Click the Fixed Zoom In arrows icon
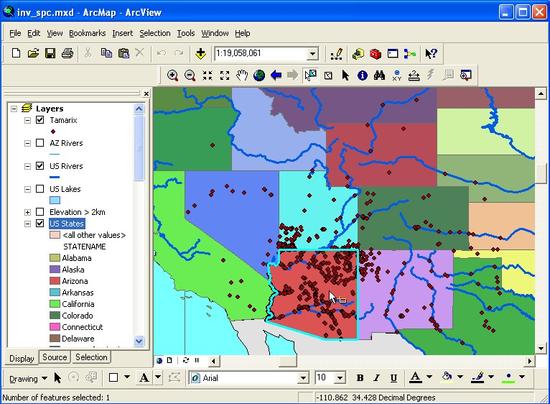Image resolution: width=550 pixels, height=404 pixels. click(207, 75)
